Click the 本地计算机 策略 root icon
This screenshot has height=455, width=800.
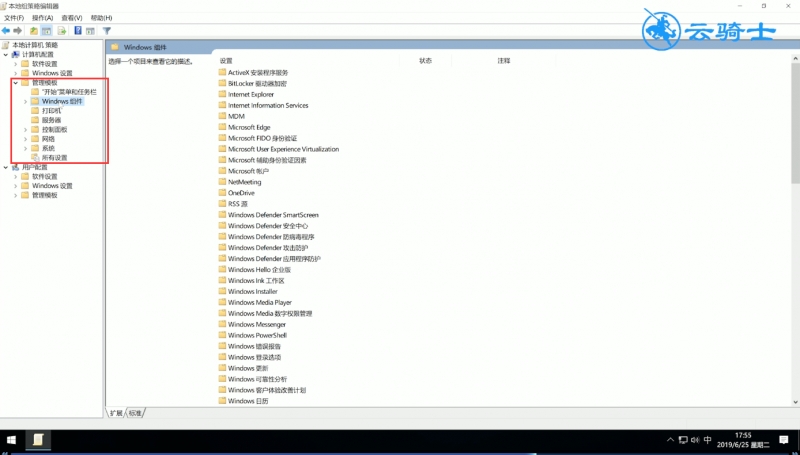tap(6, 45)
